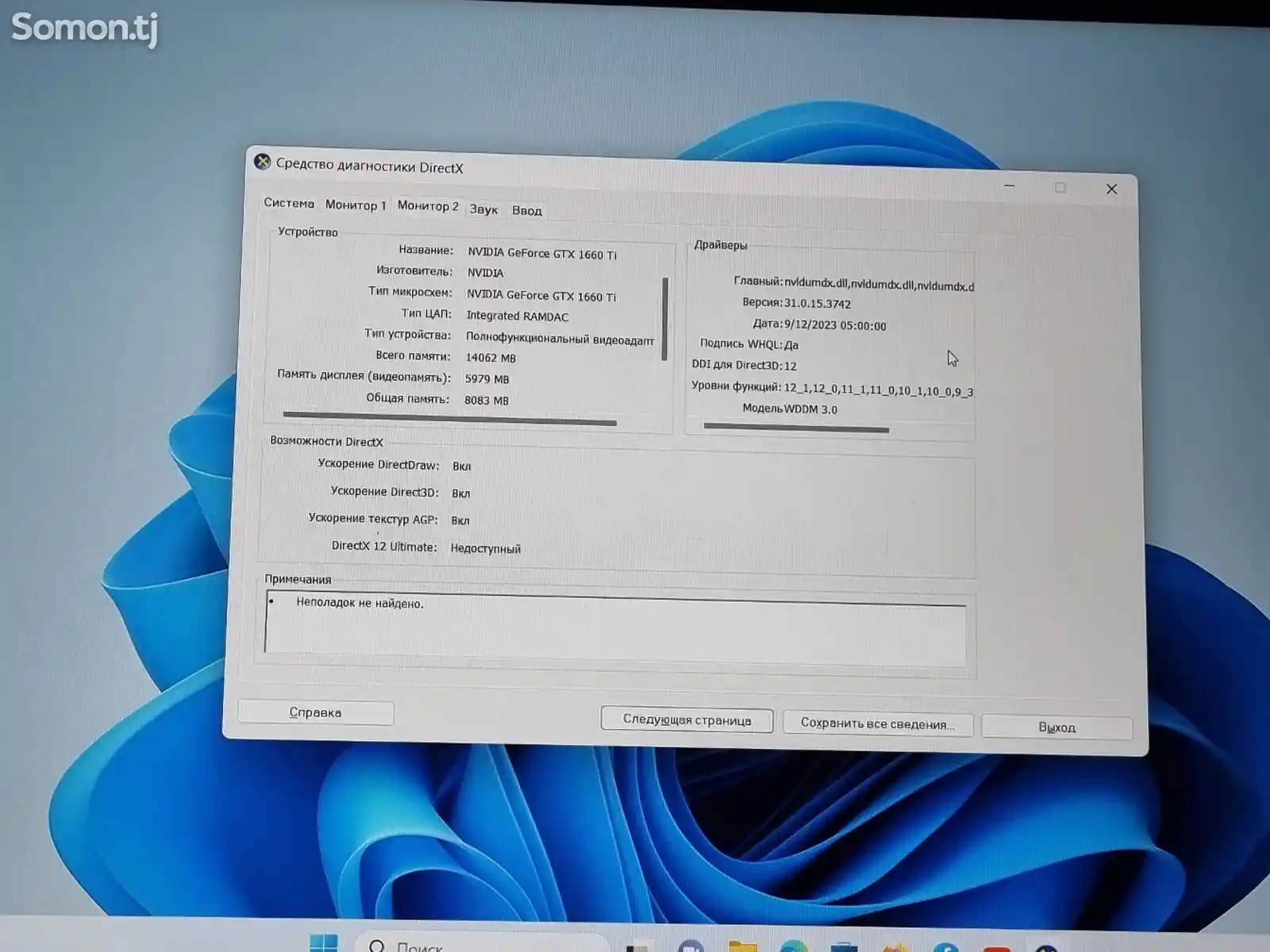Click the Название value NVIDIA GeForce GTX 1660 Ti

[542, 254]
